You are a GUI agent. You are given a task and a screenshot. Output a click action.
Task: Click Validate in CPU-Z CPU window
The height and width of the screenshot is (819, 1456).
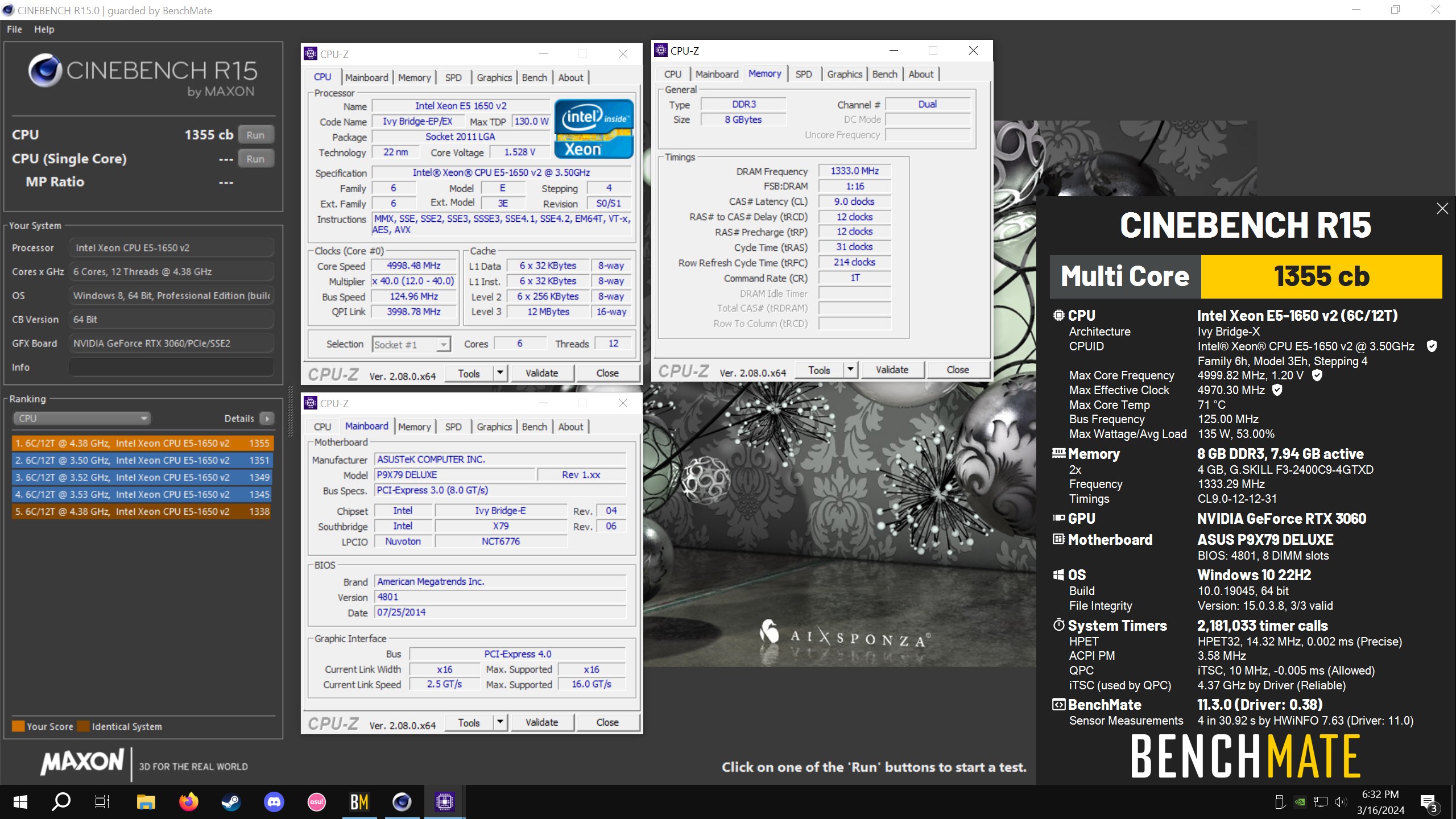(x=541, y=373)
